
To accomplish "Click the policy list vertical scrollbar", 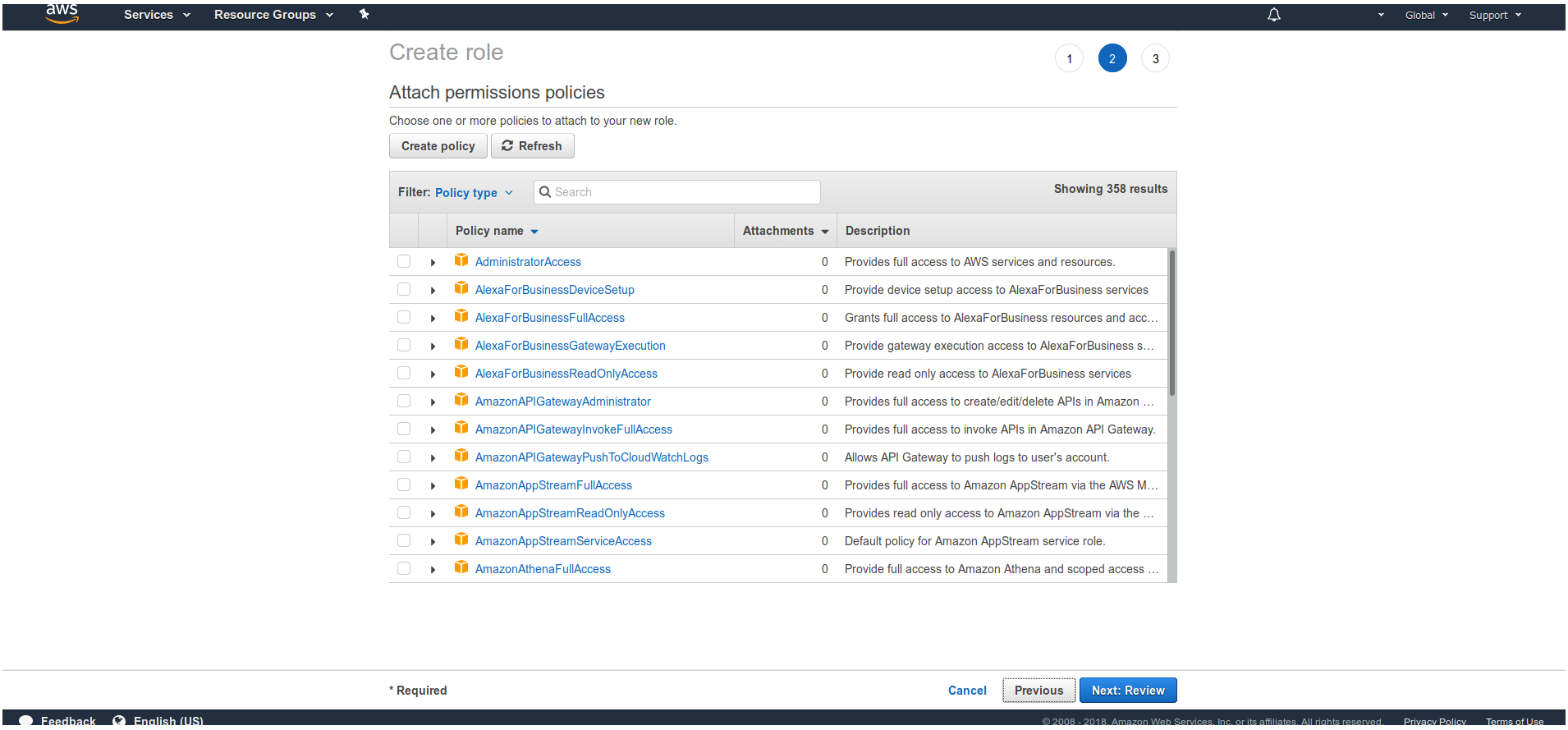I will (x=1171, y=328).
